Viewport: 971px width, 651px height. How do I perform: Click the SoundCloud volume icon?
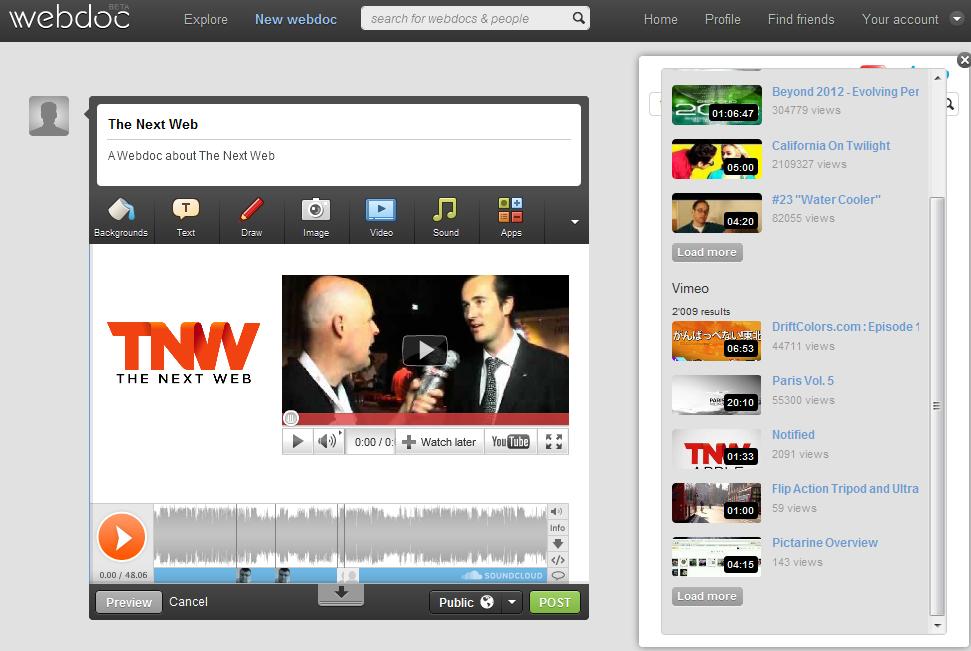[x=557, y=511]
